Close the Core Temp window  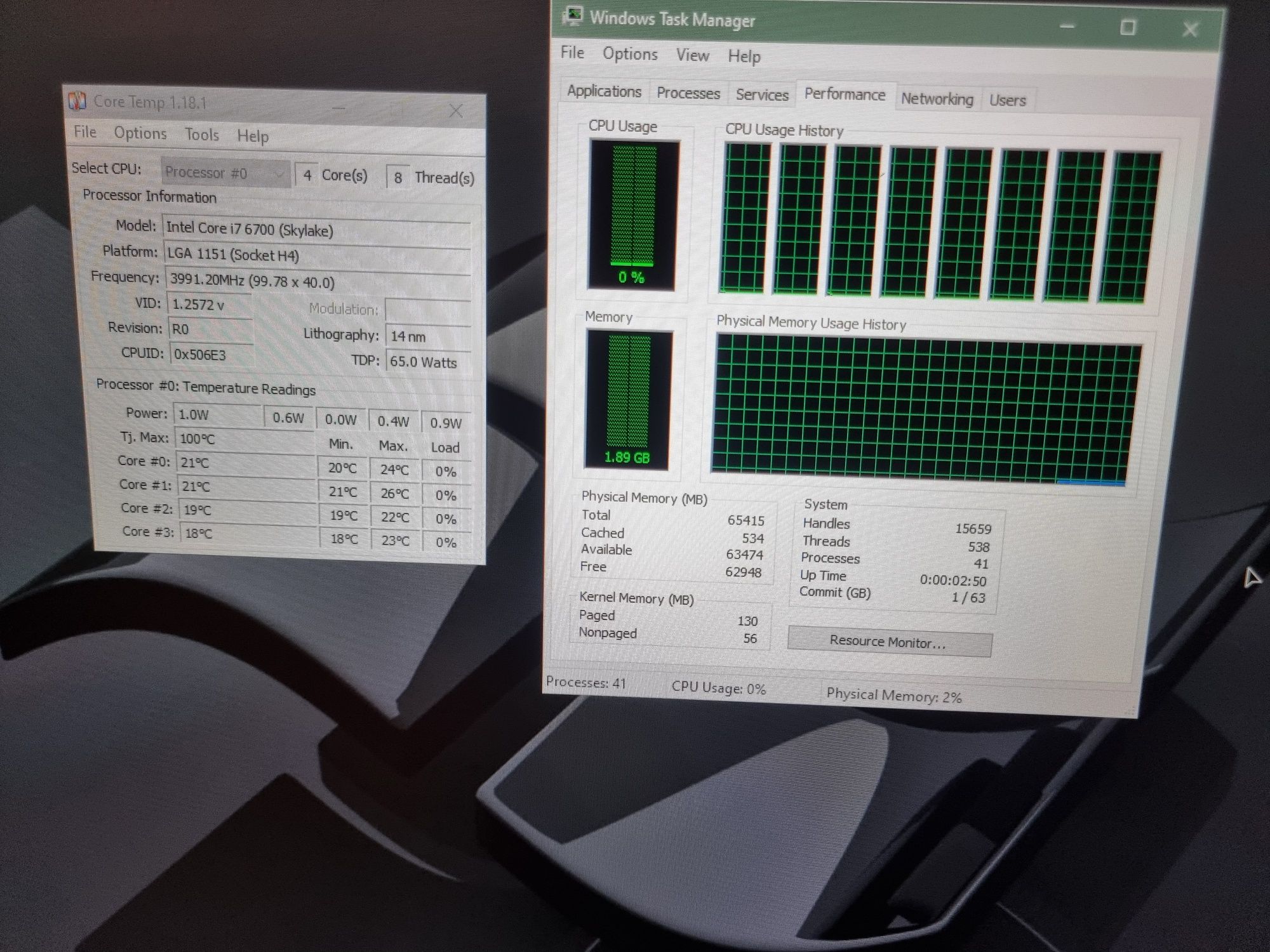456,112
